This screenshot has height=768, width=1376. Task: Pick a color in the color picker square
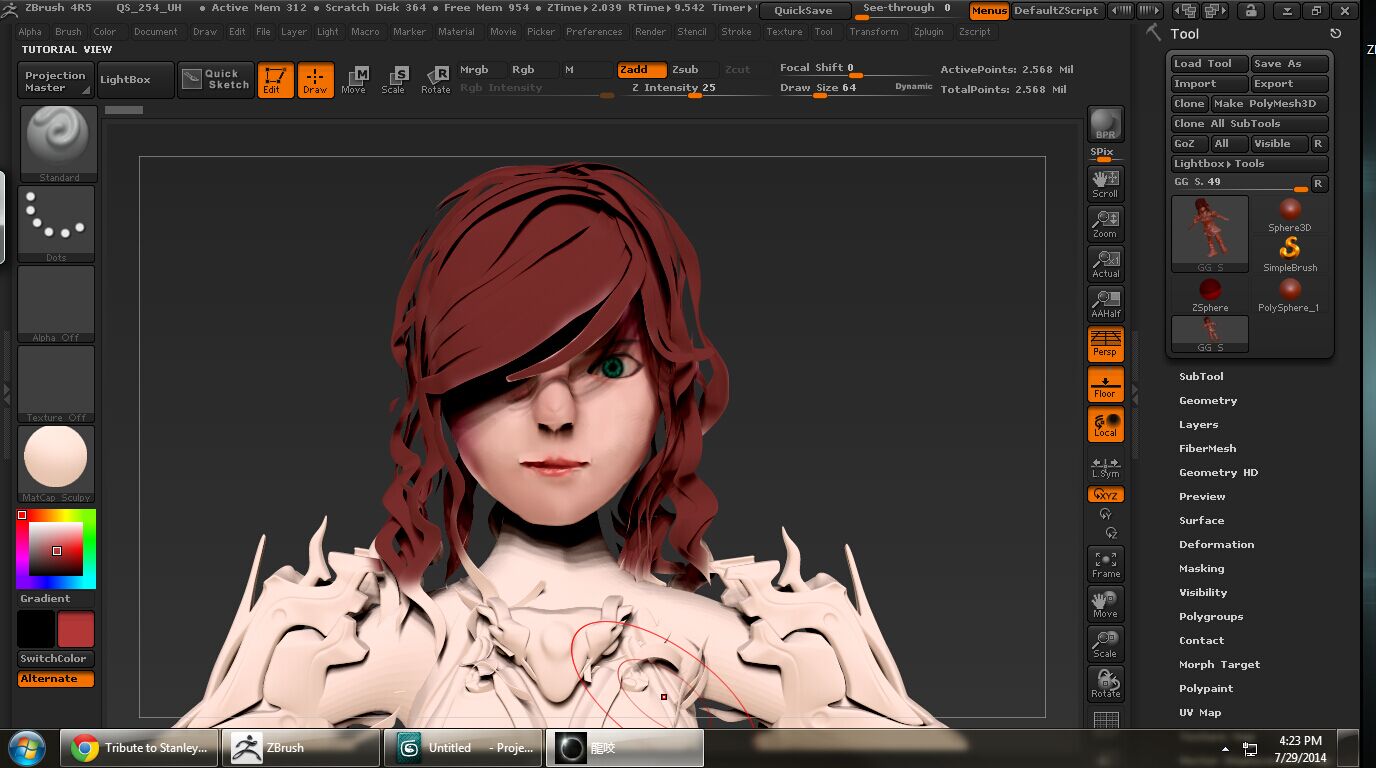pos(55,548)
